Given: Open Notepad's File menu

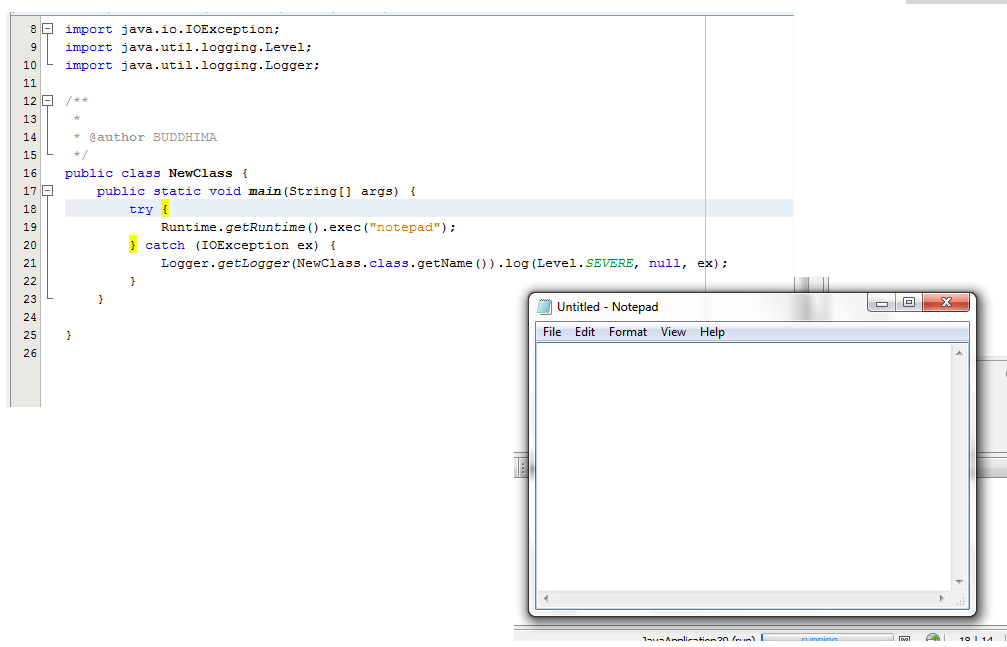Looking at the screenshot, I should 551,332.
